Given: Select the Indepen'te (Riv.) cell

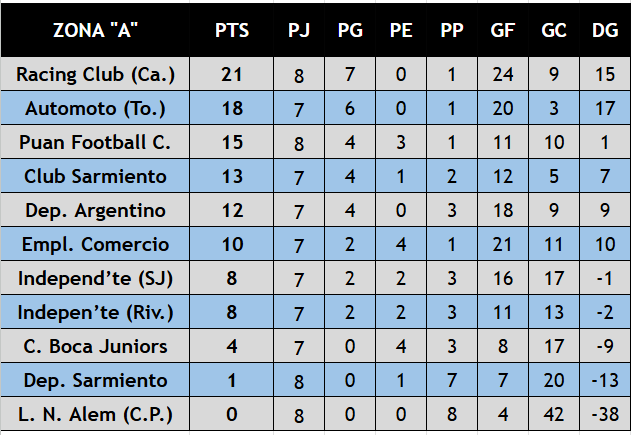Looking at the screenshot, I should (95, 312).
